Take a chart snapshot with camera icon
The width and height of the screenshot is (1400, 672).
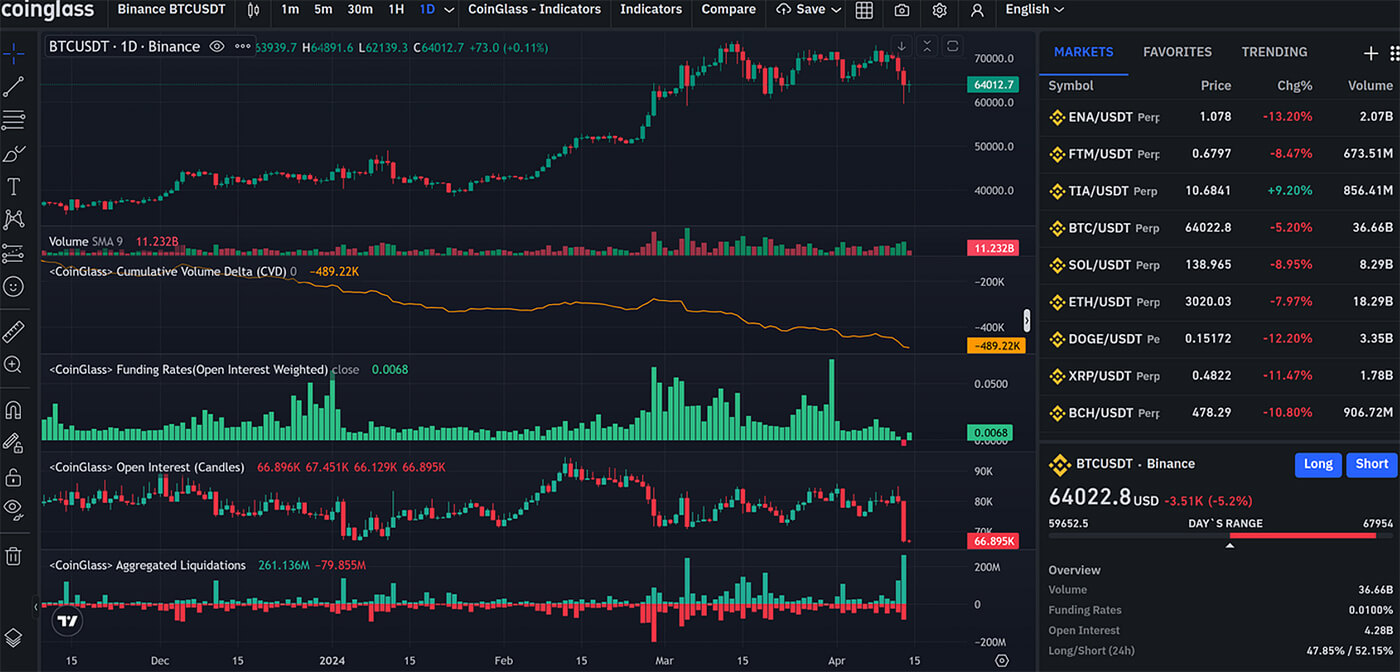(902, 10)
